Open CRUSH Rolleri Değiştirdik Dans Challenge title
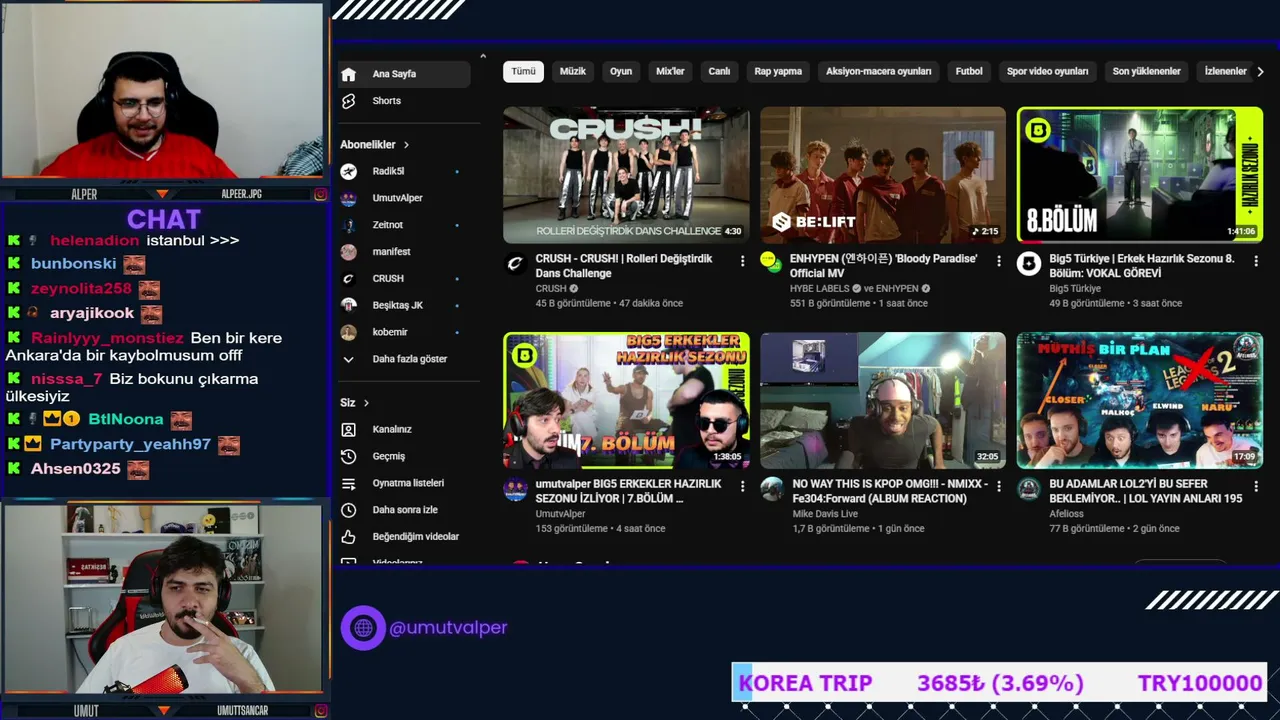This screenshot has height=720, width=1280. click(x=624, y=266)
